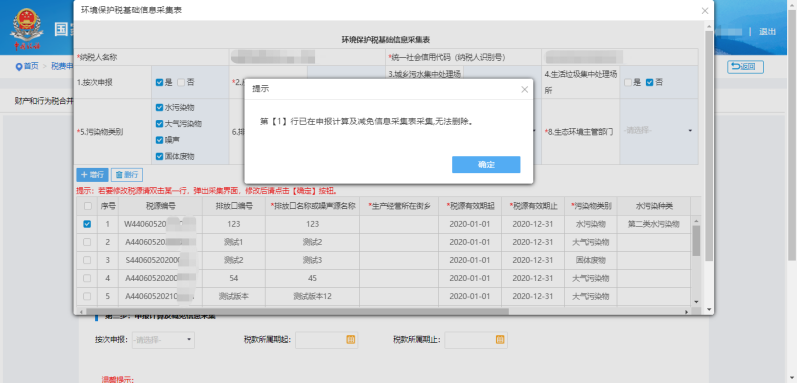Click 固体废物 category cell in row 3

(591, 260)
